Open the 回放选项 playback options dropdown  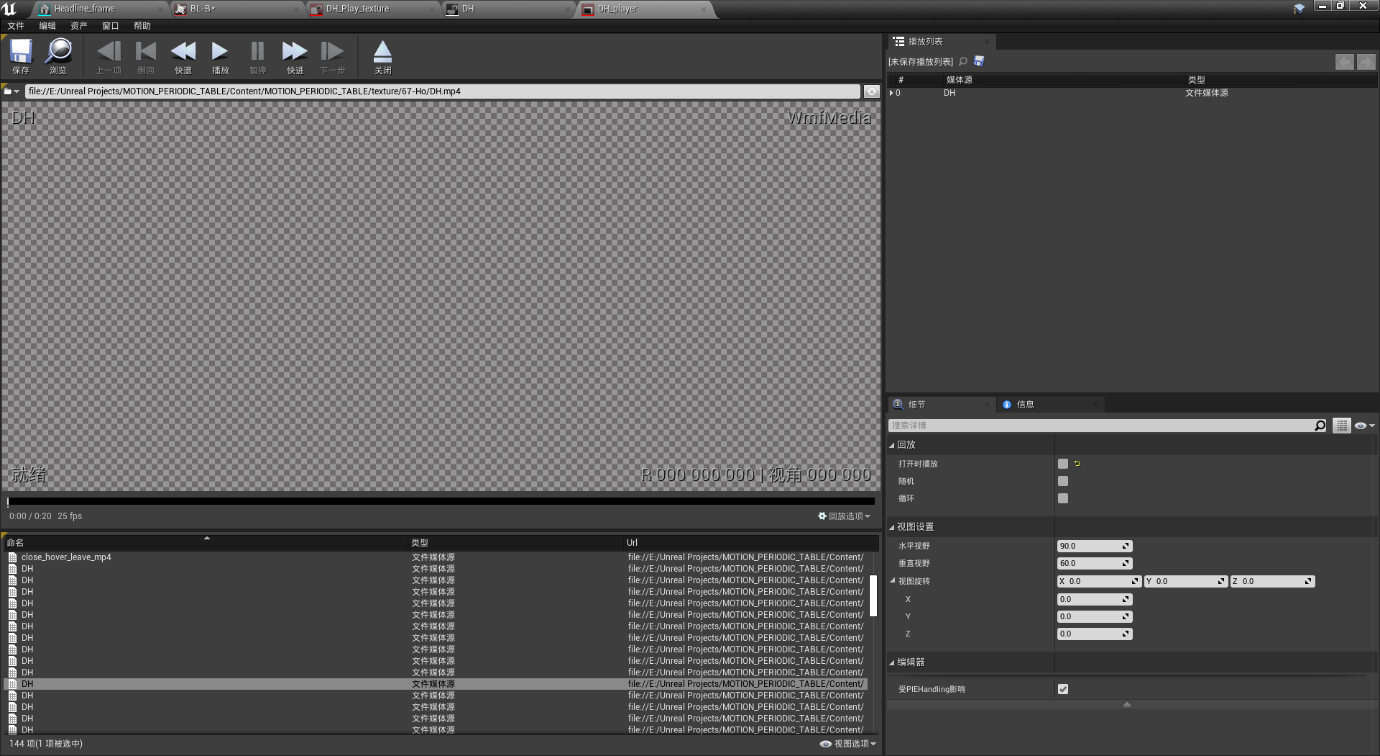[x=844, y=516]
